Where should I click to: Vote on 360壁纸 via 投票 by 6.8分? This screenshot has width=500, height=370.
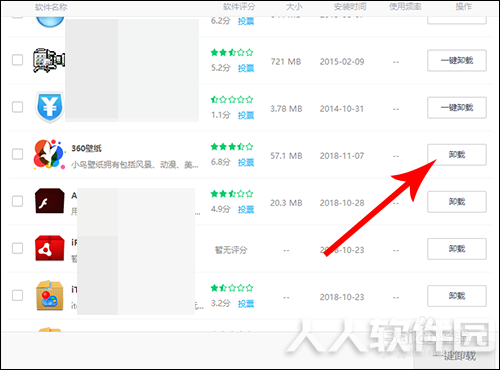[x=246, y=162]
